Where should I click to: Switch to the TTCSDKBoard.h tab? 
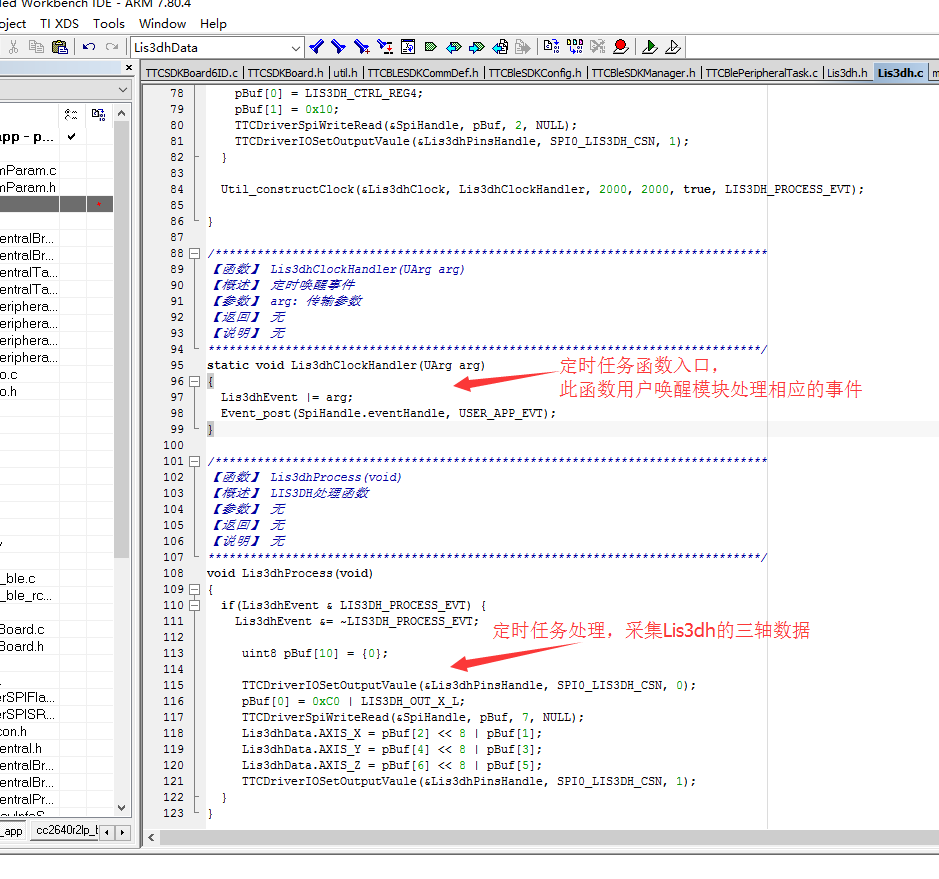[x=286, y=72]
